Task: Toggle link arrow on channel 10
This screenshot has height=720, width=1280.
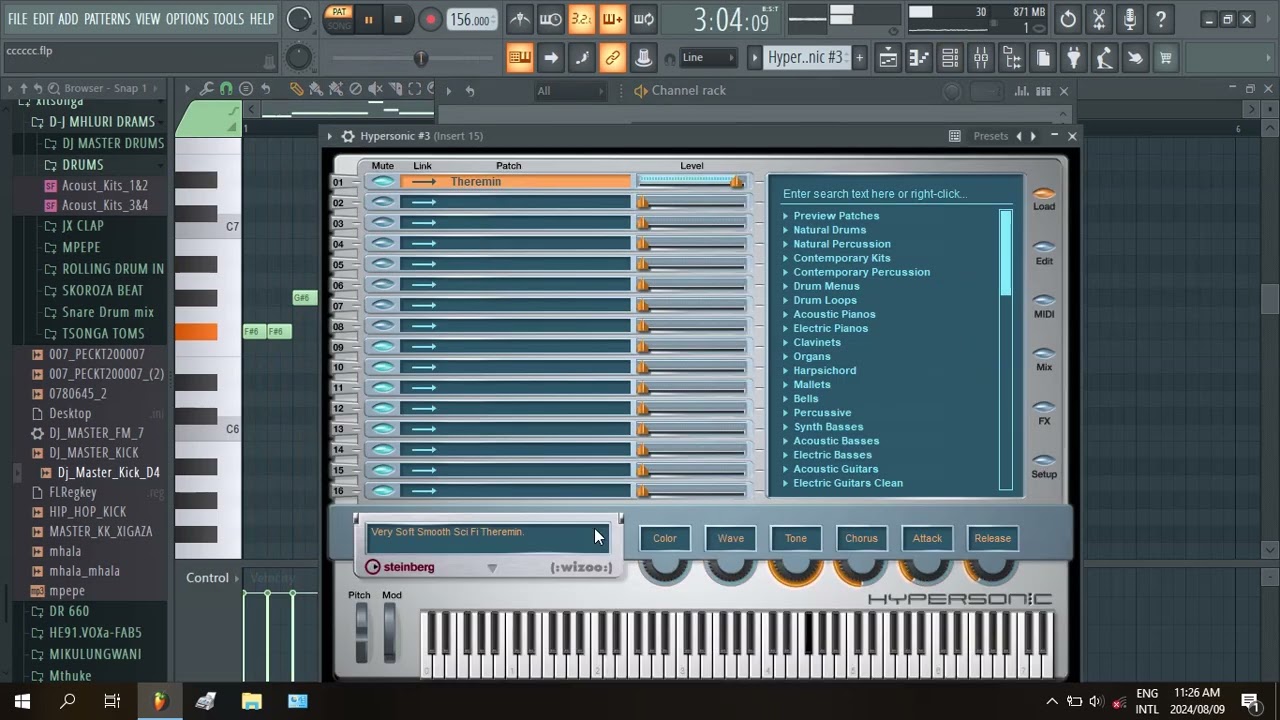Action: tap(424, 367)
